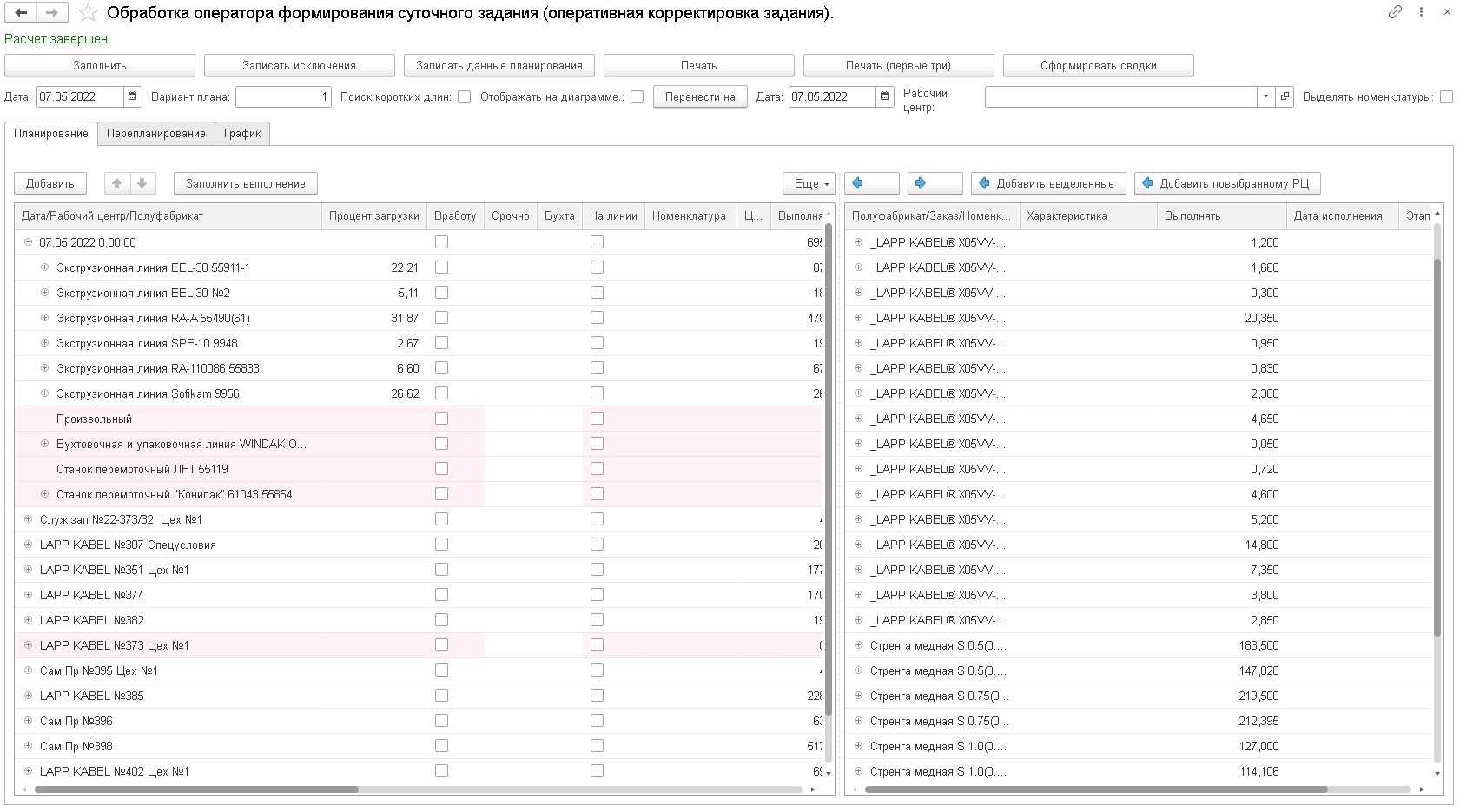
Task: Enable the 'Поиск коротких длин' checkbox
Action: click(465, 97)
